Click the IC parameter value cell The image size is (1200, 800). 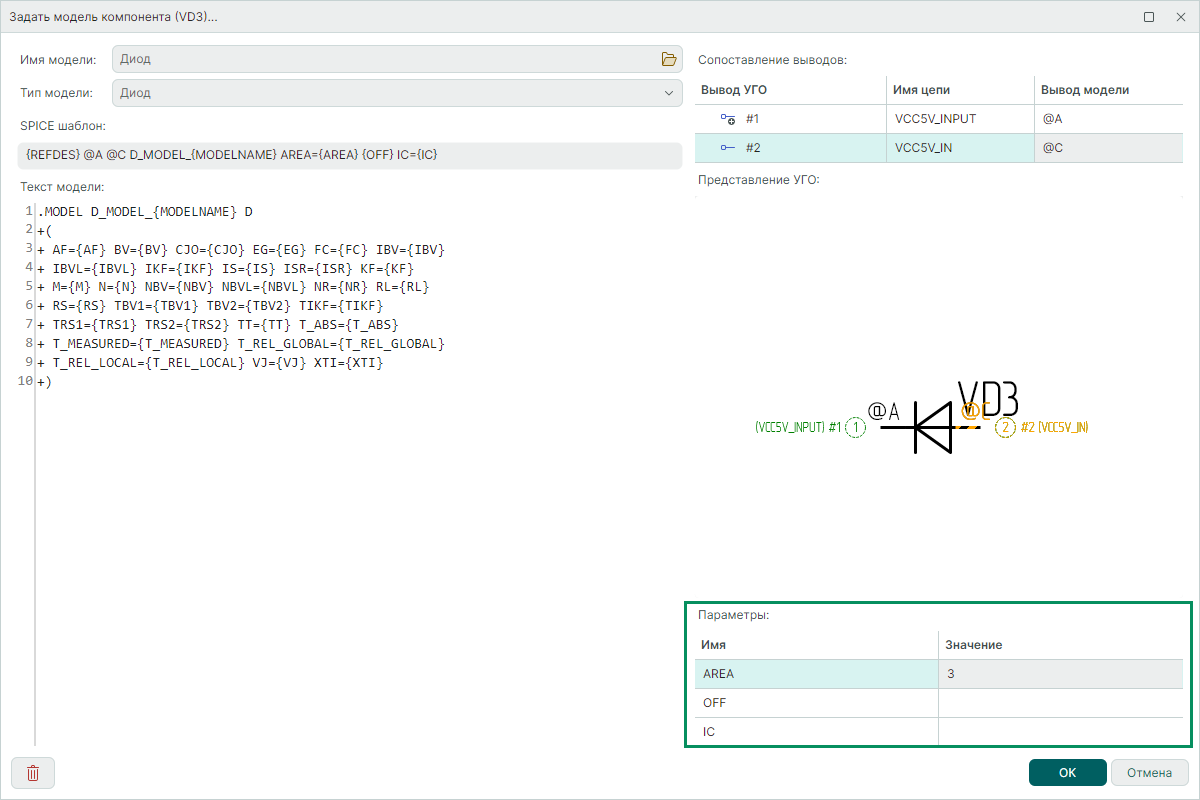pos(1059,732)
